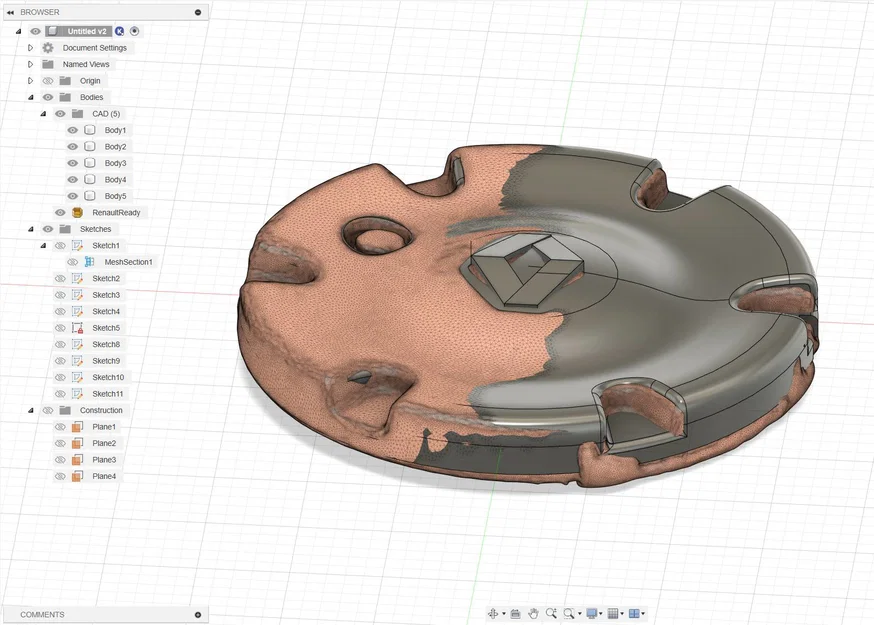Collapse the CAD (5) group
This screenshot has height=625, width=874.
coord(43,114)
